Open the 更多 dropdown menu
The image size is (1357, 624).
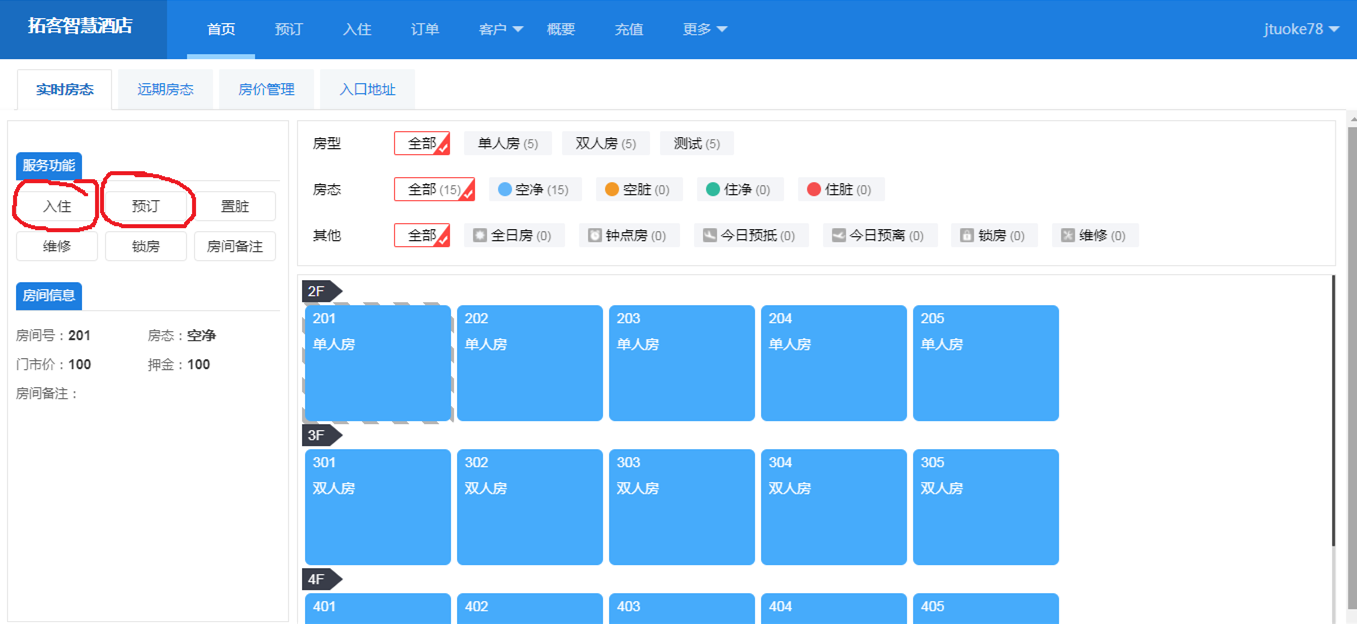point(705,29)
